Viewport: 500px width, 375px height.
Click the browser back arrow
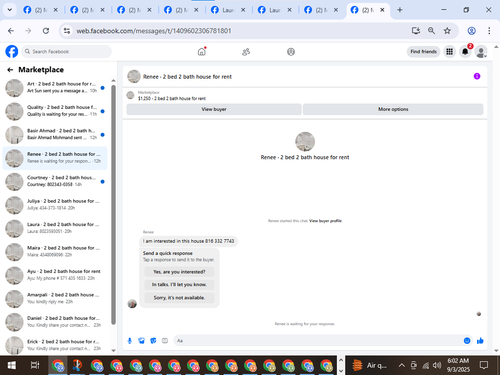pyautogui.click(x=11, y=31)
